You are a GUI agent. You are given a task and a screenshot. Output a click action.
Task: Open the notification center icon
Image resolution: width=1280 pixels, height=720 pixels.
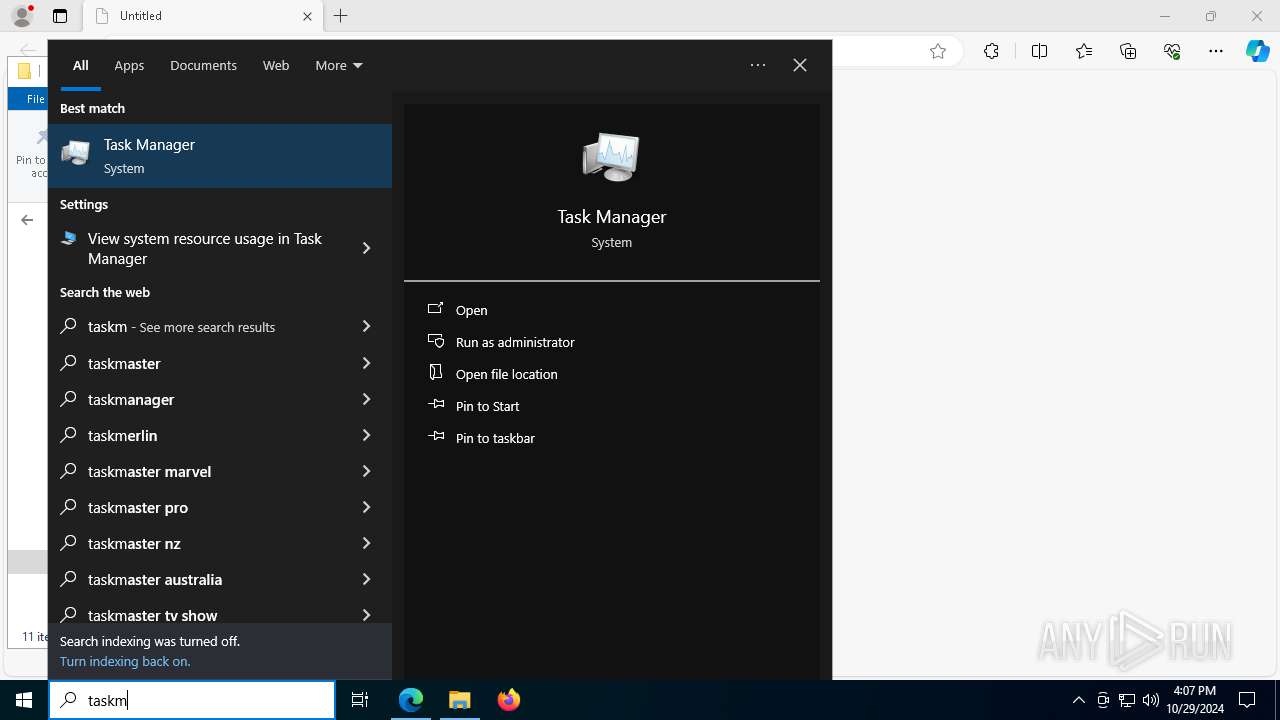point(1247,700)
